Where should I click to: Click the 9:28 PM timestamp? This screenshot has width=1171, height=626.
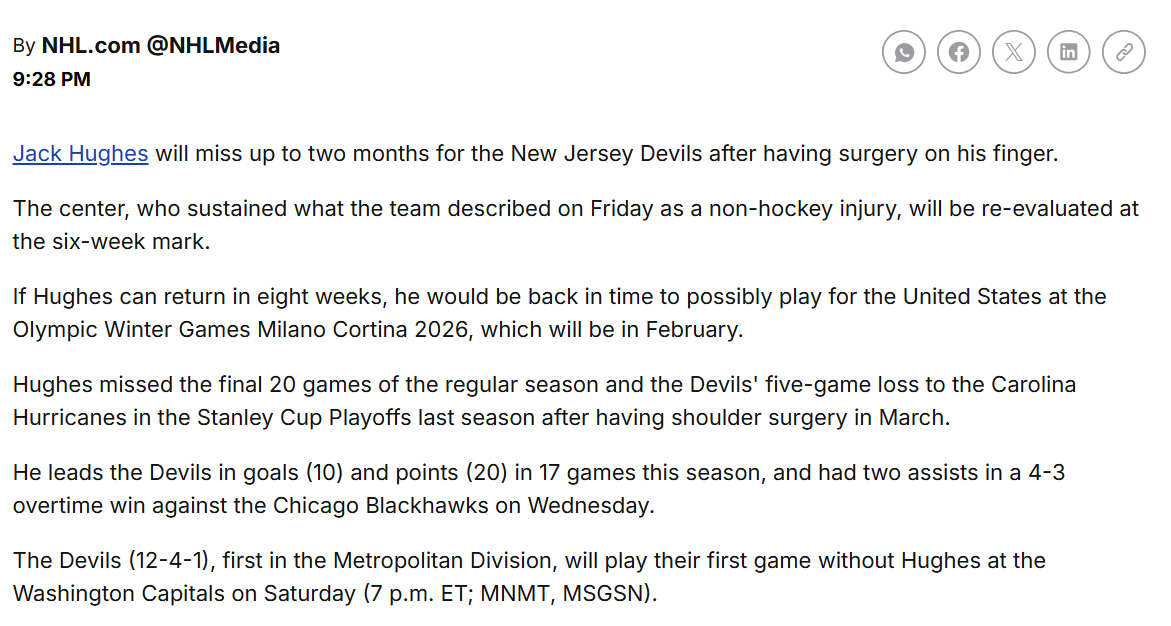(52, 80)
